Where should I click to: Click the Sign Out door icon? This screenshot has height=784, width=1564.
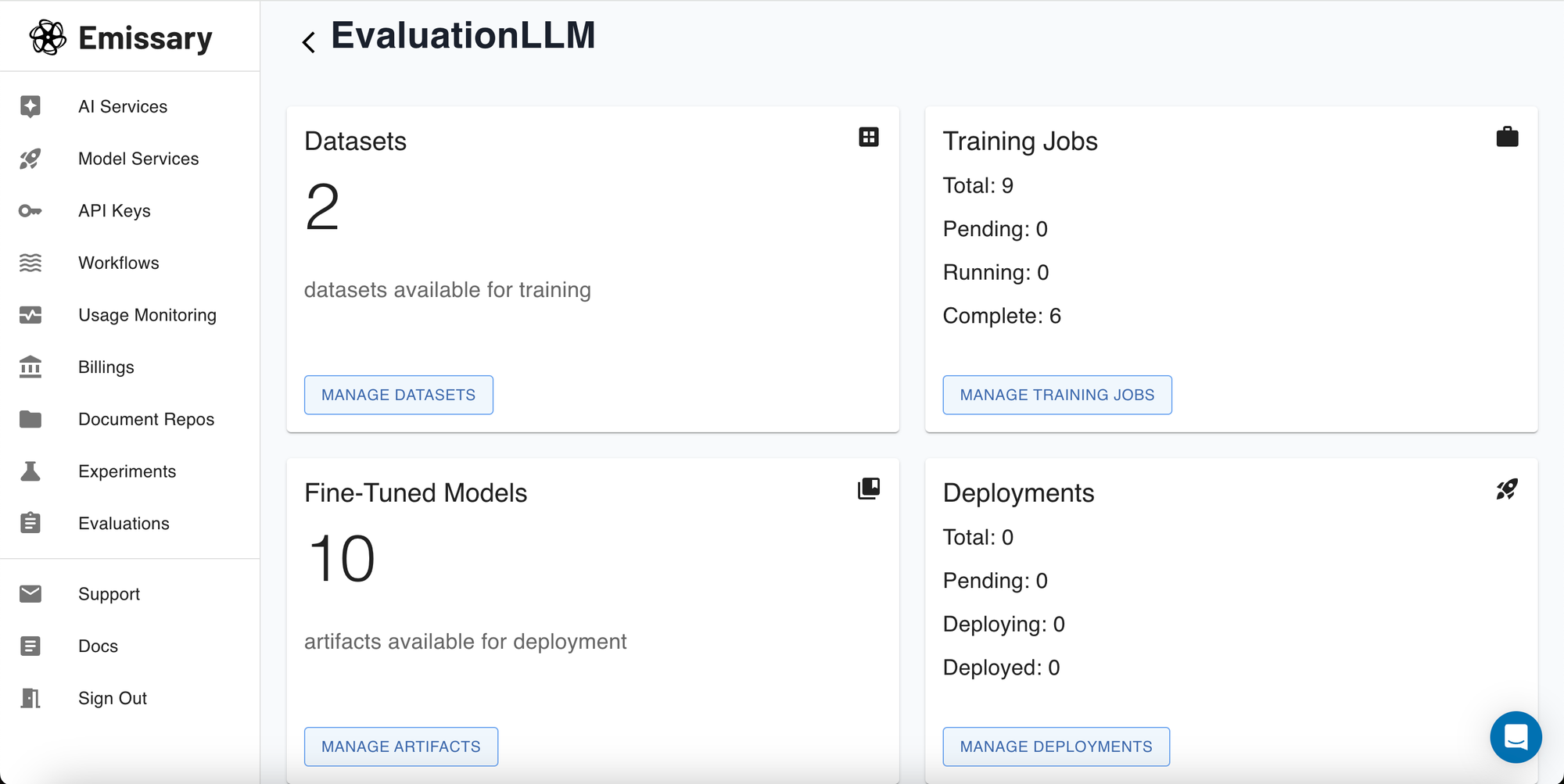pos(30,698)
